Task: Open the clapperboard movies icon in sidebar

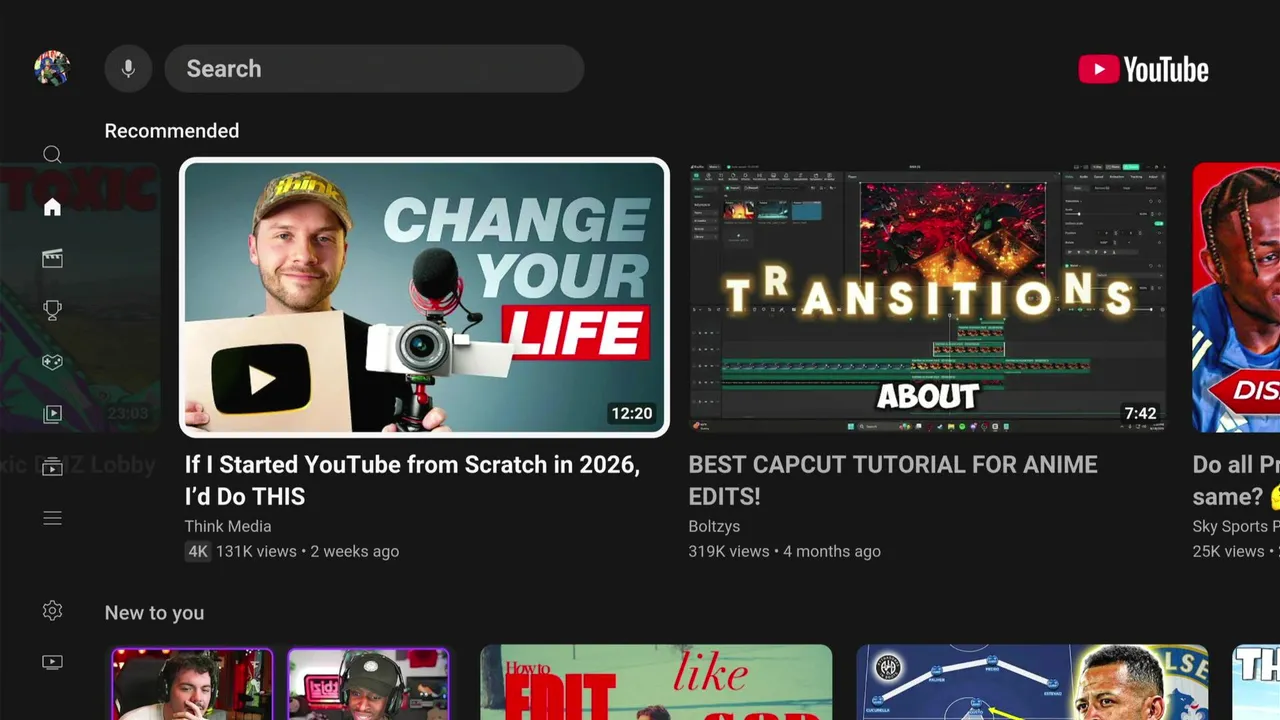Action: [x=52, y=259]
